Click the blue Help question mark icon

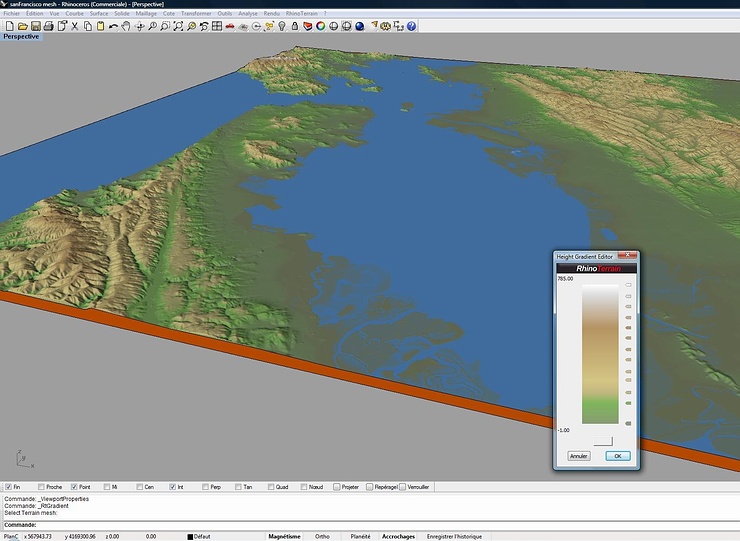coord(411,25)
